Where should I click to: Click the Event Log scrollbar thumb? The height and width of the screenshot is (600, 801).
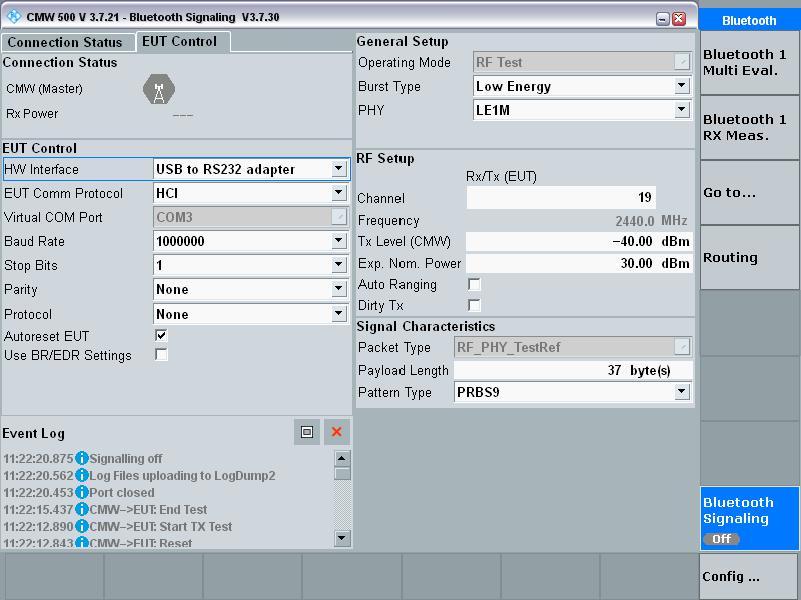[x=342, y=473]
